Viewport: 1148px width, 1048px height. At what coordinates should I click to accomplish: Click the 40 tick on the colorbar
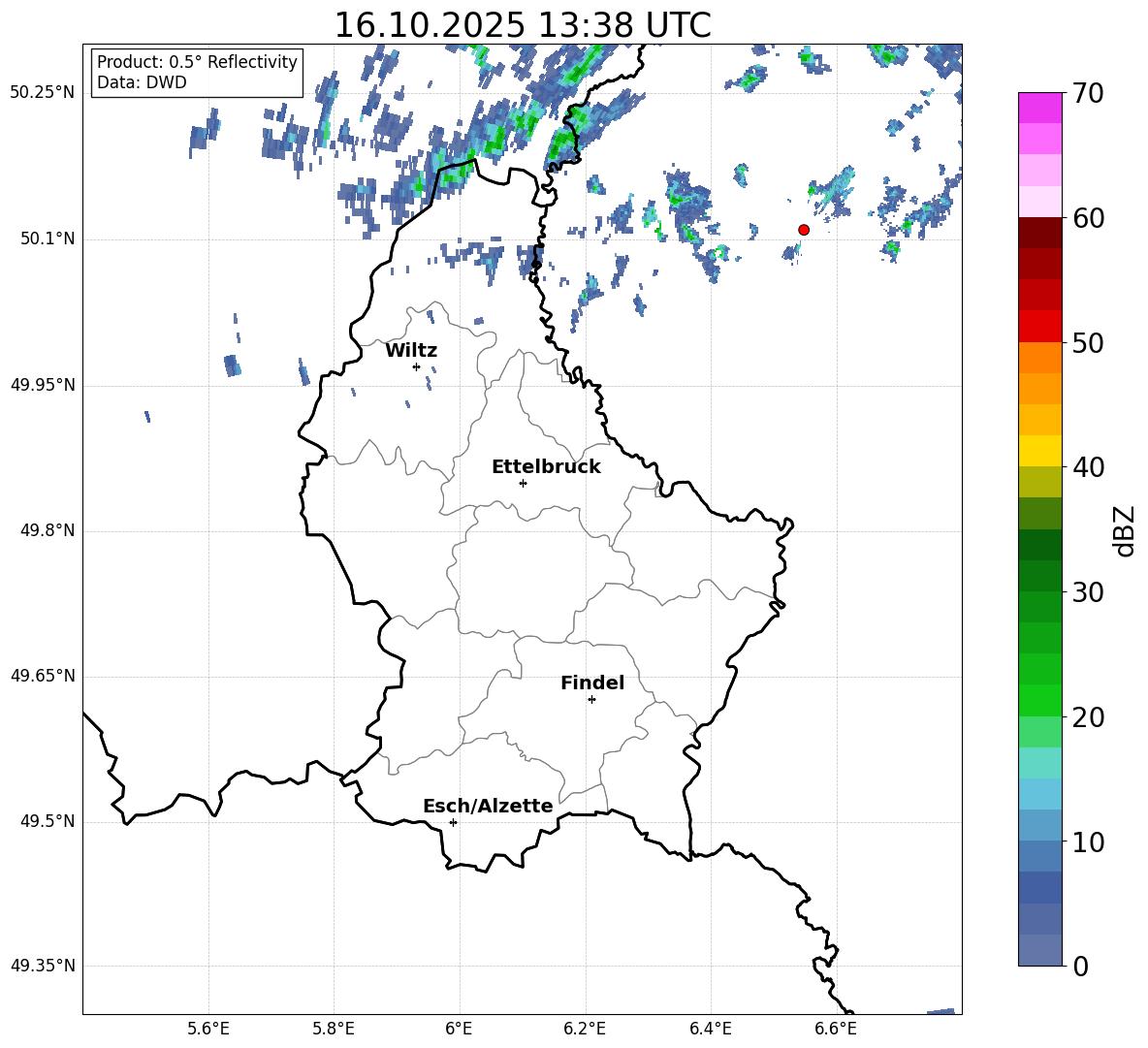pos(1088,467)
